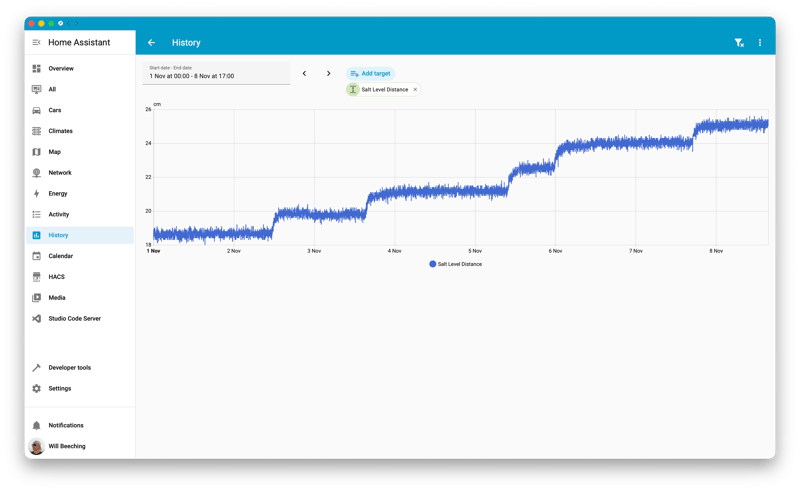Open the Map panel
800x491 pixels.
pyautogui.click(x=55, y=152)
